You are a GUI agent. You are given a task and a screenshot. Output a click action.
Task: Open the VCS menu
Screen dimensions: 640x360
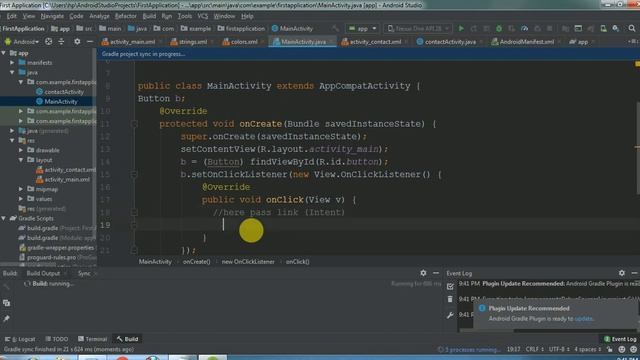pos(203,16)
